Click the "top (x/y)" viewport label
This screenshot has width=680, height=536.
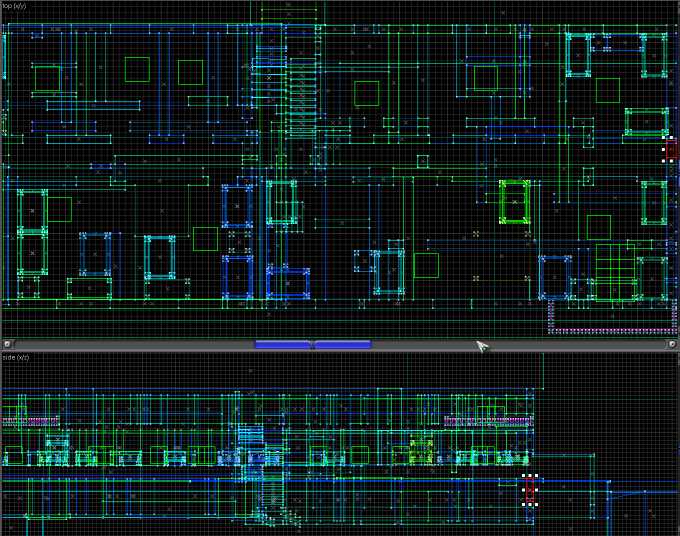point(14,6)
